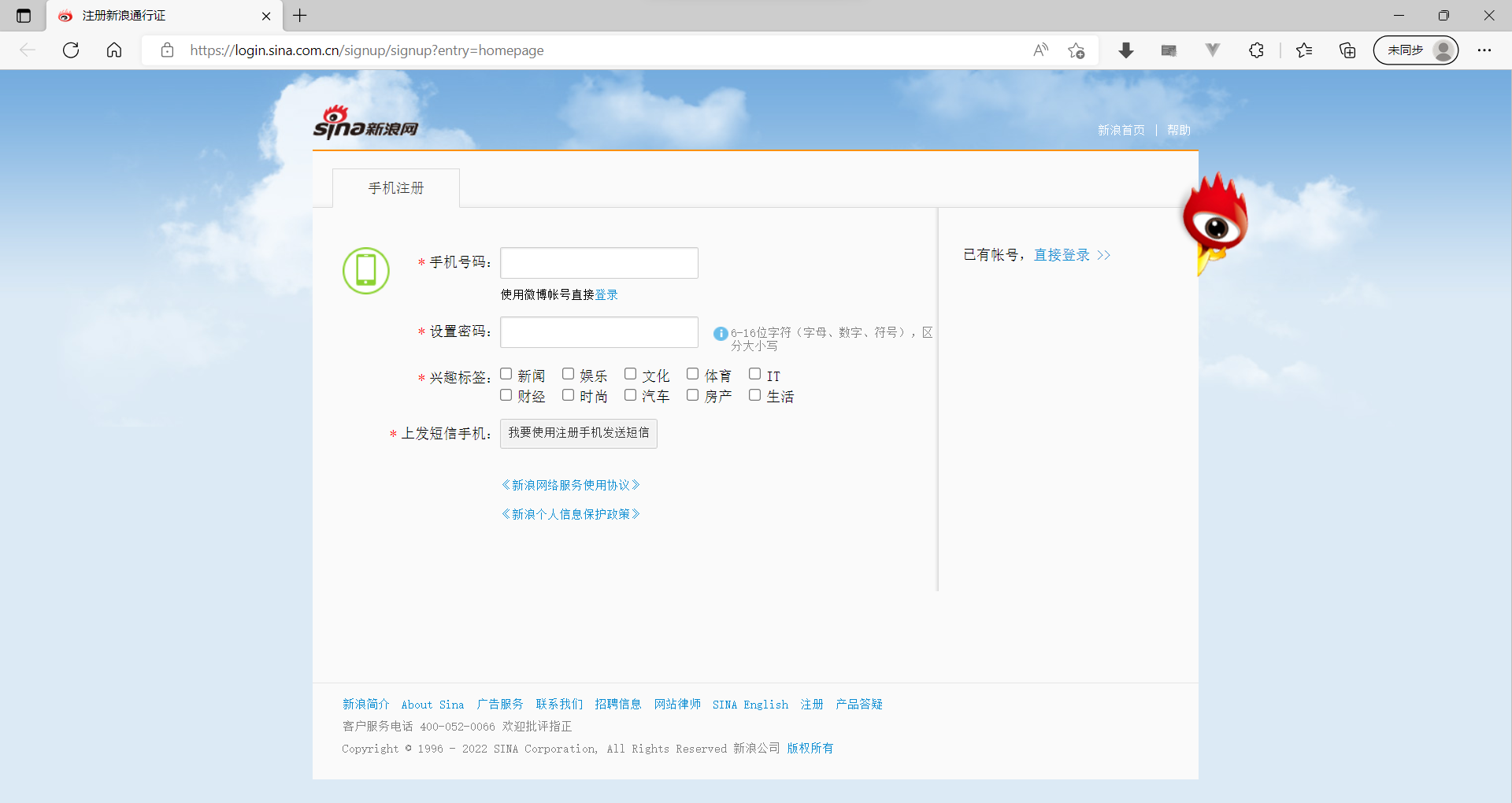Open the browser Collections icon
The image size is (1512, 803).
coord(1347,50)
